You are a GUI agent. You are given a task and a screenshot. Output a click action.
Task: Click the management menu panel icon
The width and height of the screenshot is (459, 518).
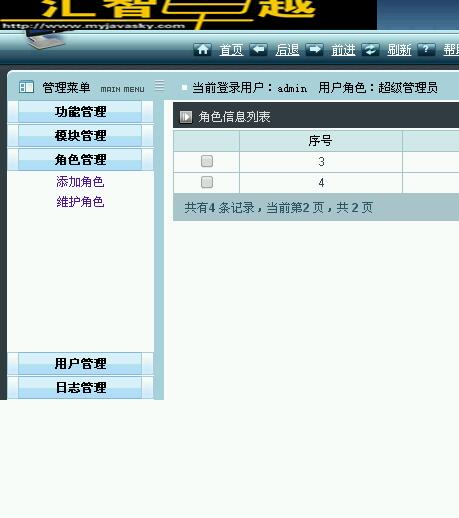click(x=26, y=87)
